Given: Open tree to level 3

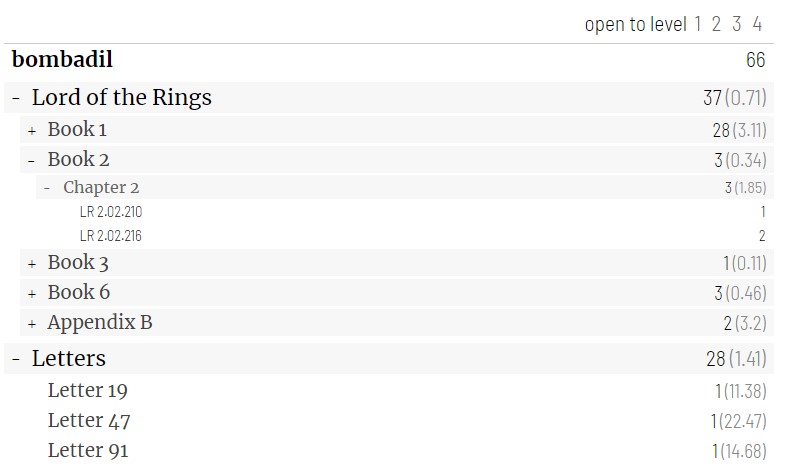Looking at the screenshot, I should (x=737, y=24).
